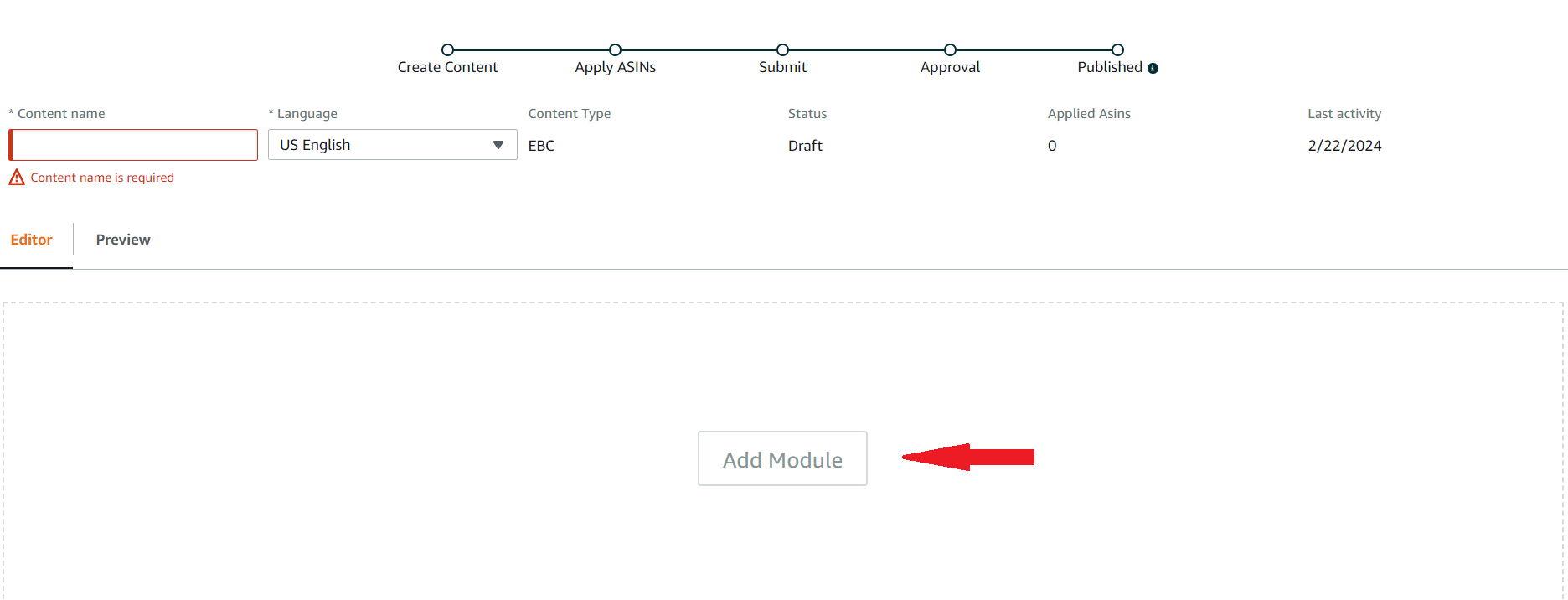The image size is (1568, 600).
Task: Click the Published info icon
Action: [x=1153, y=69]
